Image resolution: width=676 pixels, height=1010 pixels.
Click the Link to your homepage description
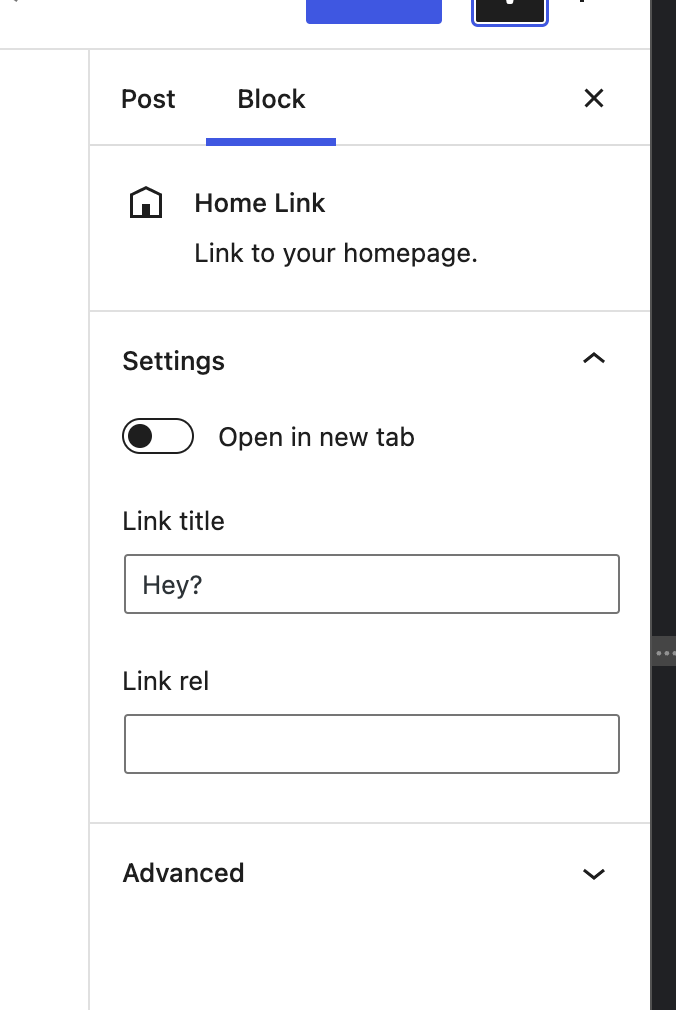coord(336,253)
